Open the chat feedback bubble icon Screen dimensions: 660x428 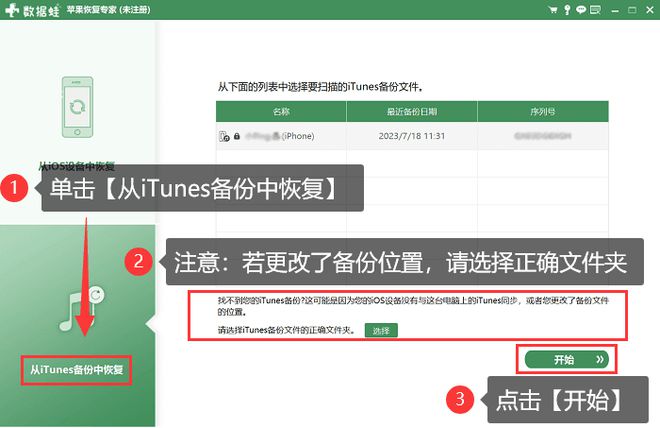click(x=581, y=10)
